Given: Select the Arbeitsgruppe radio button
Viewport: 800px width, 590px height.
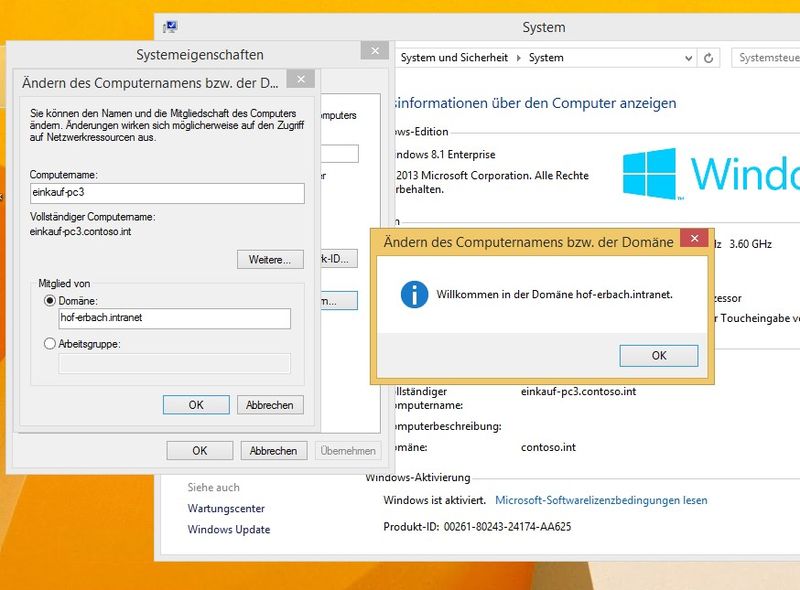Looking at the screenshot, I should tap(50, 343).
